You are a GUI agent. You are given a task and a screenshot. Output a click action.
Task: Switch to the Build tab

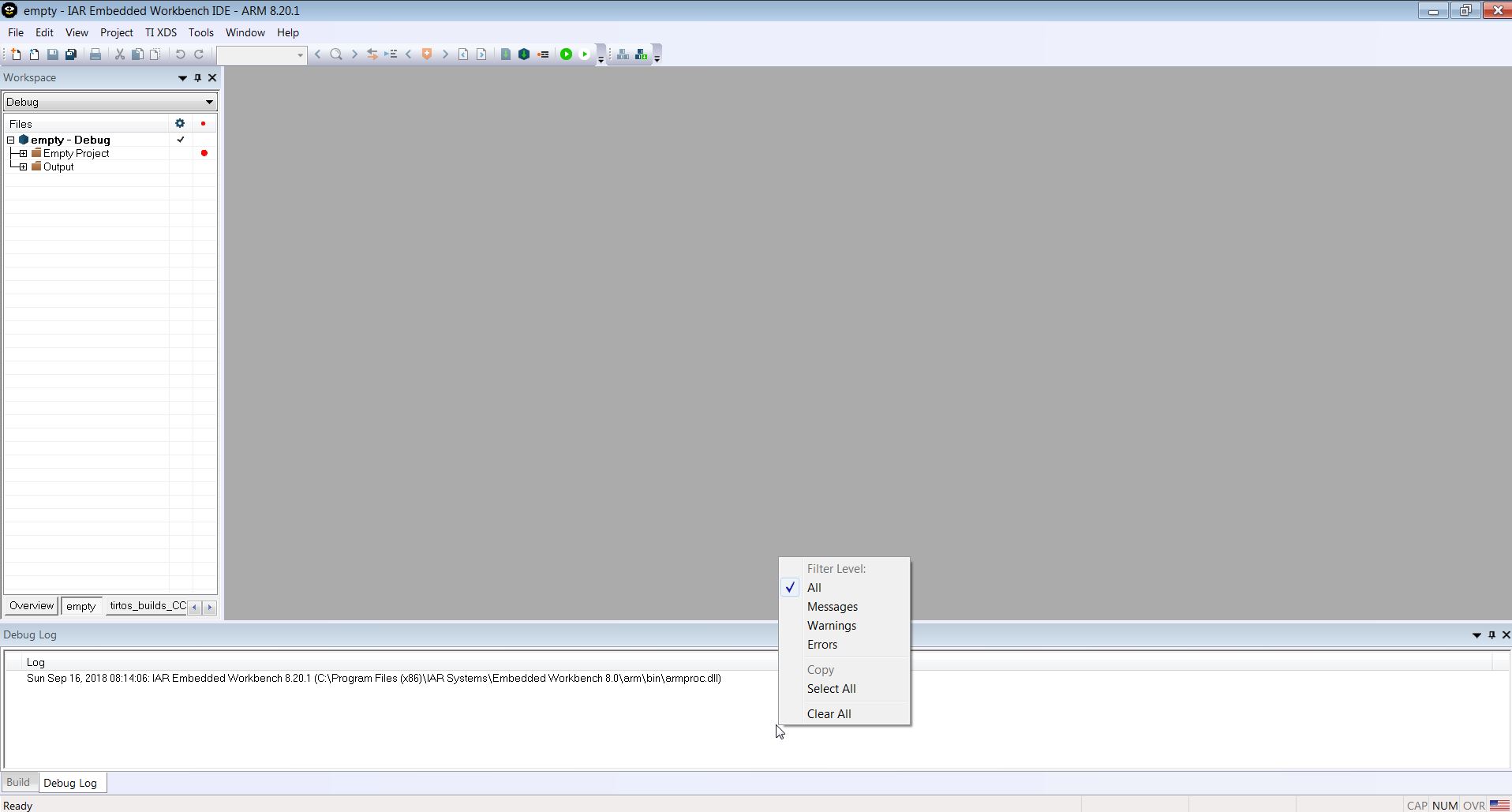coord(18,783)
